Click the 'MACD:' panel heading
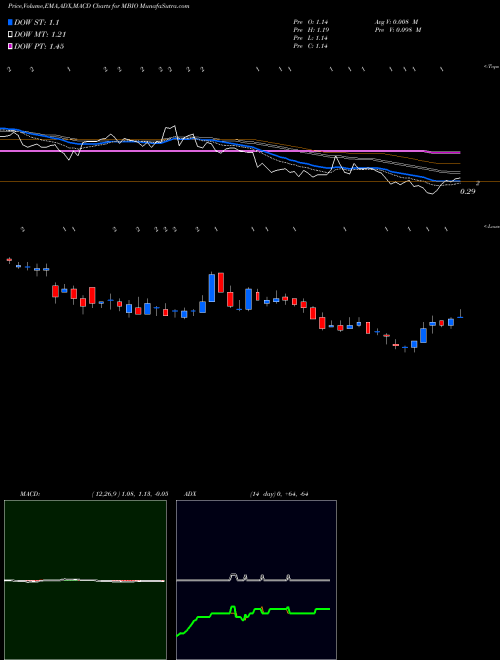 click(x=30, y=494)
